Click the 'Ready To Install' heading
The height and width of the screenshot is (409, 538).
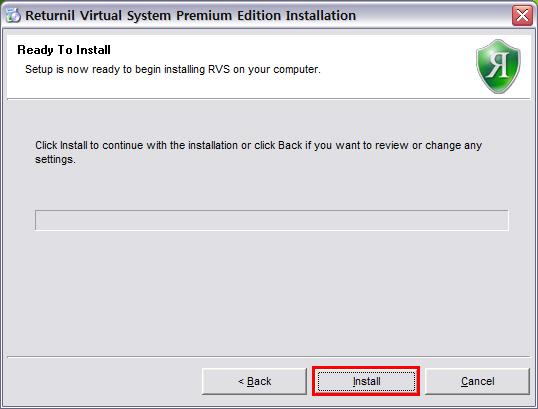[x=64, y=50]
